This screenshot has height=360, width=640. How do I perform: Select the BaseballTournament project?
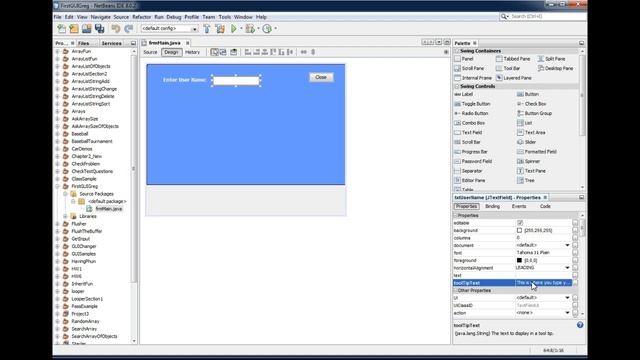92,141
